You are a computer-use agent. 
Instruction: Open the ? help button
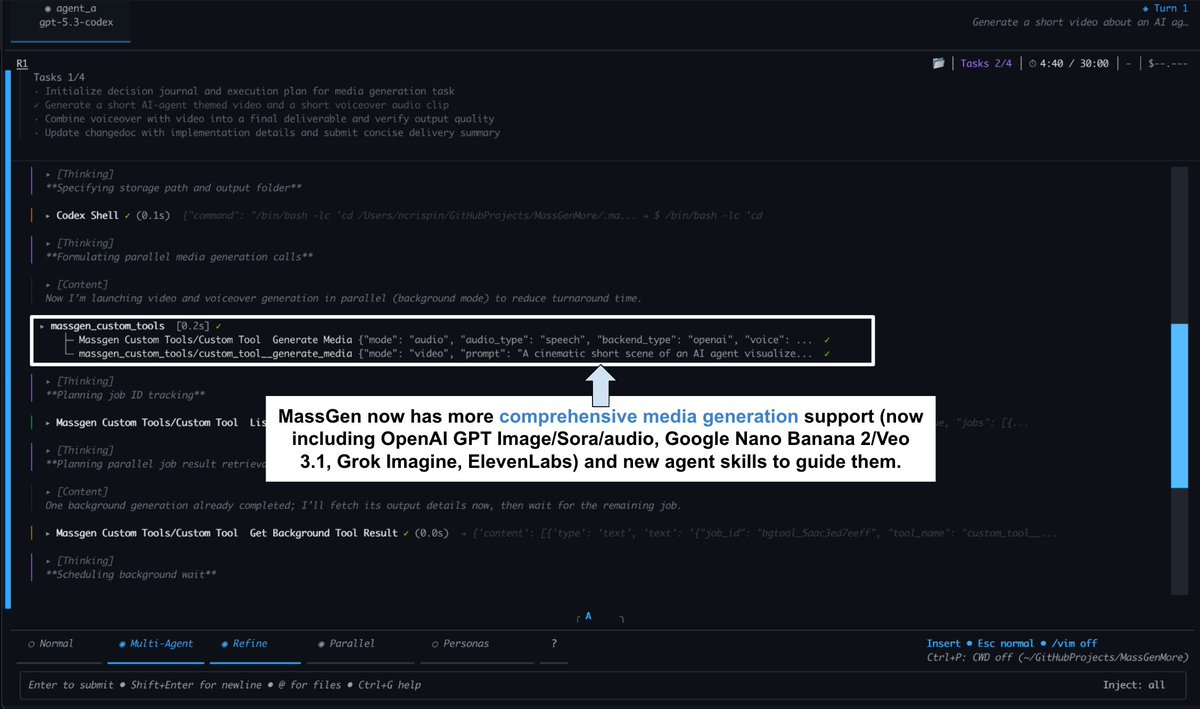coord(554,644)
